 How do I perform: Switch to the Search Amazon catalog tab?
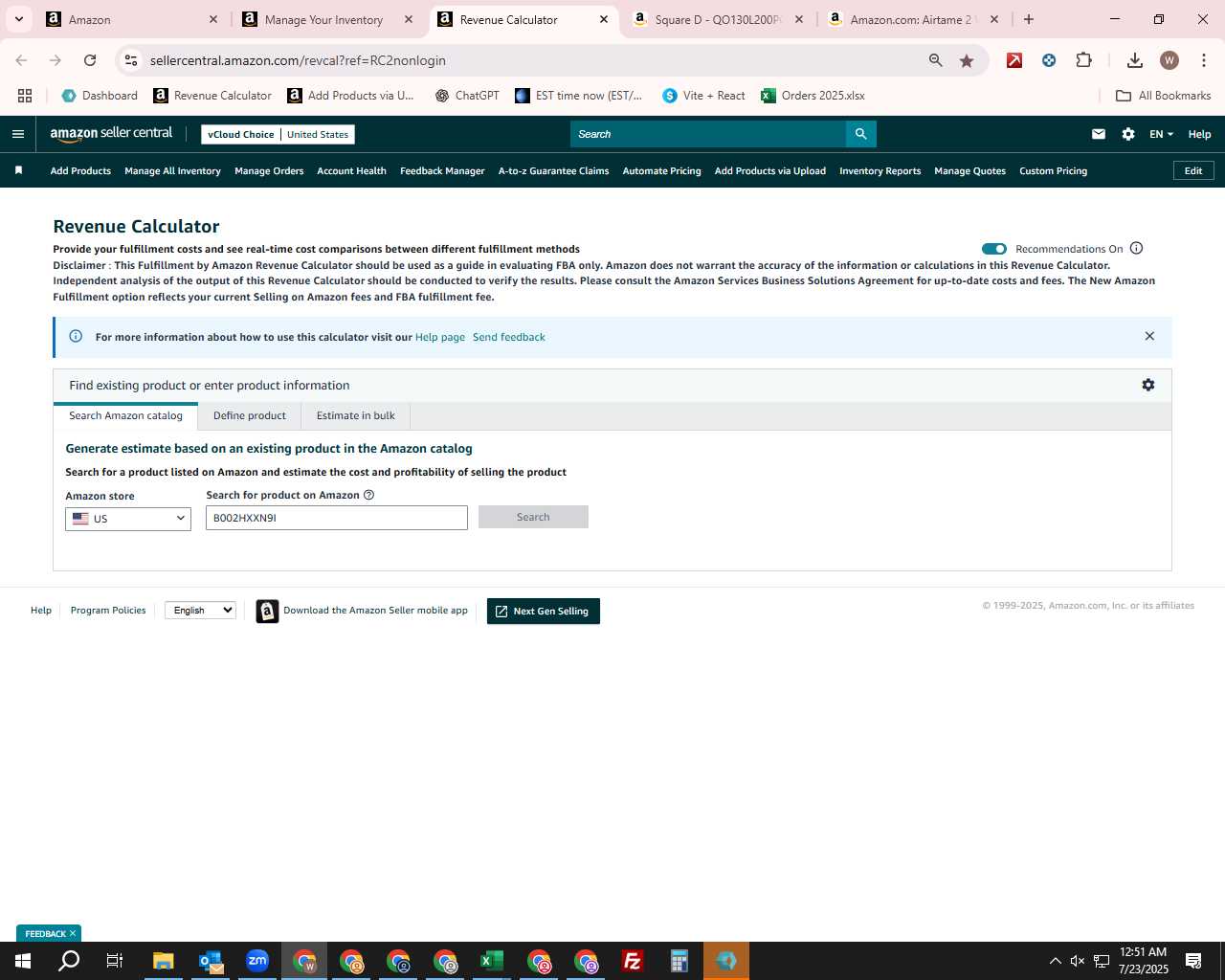[125, 415]
